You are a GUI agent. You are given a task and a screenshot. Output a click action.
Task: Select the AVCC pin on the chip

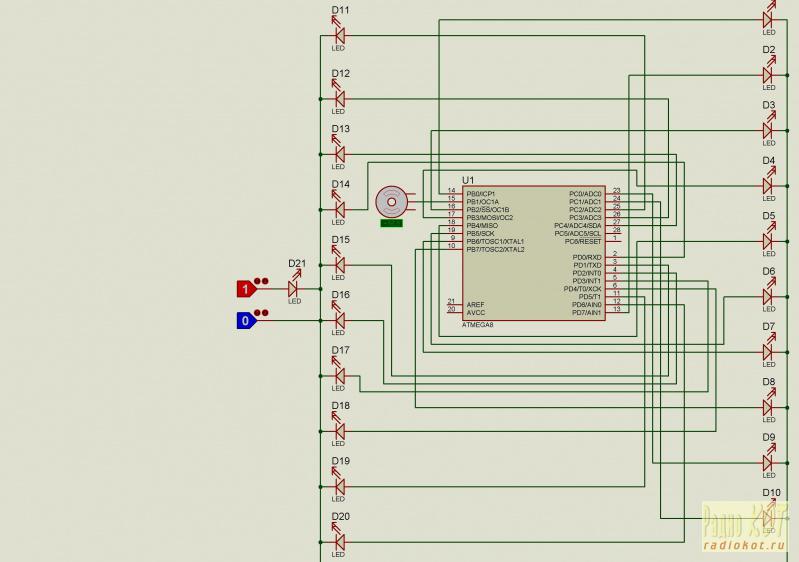(x=476, y=312)
